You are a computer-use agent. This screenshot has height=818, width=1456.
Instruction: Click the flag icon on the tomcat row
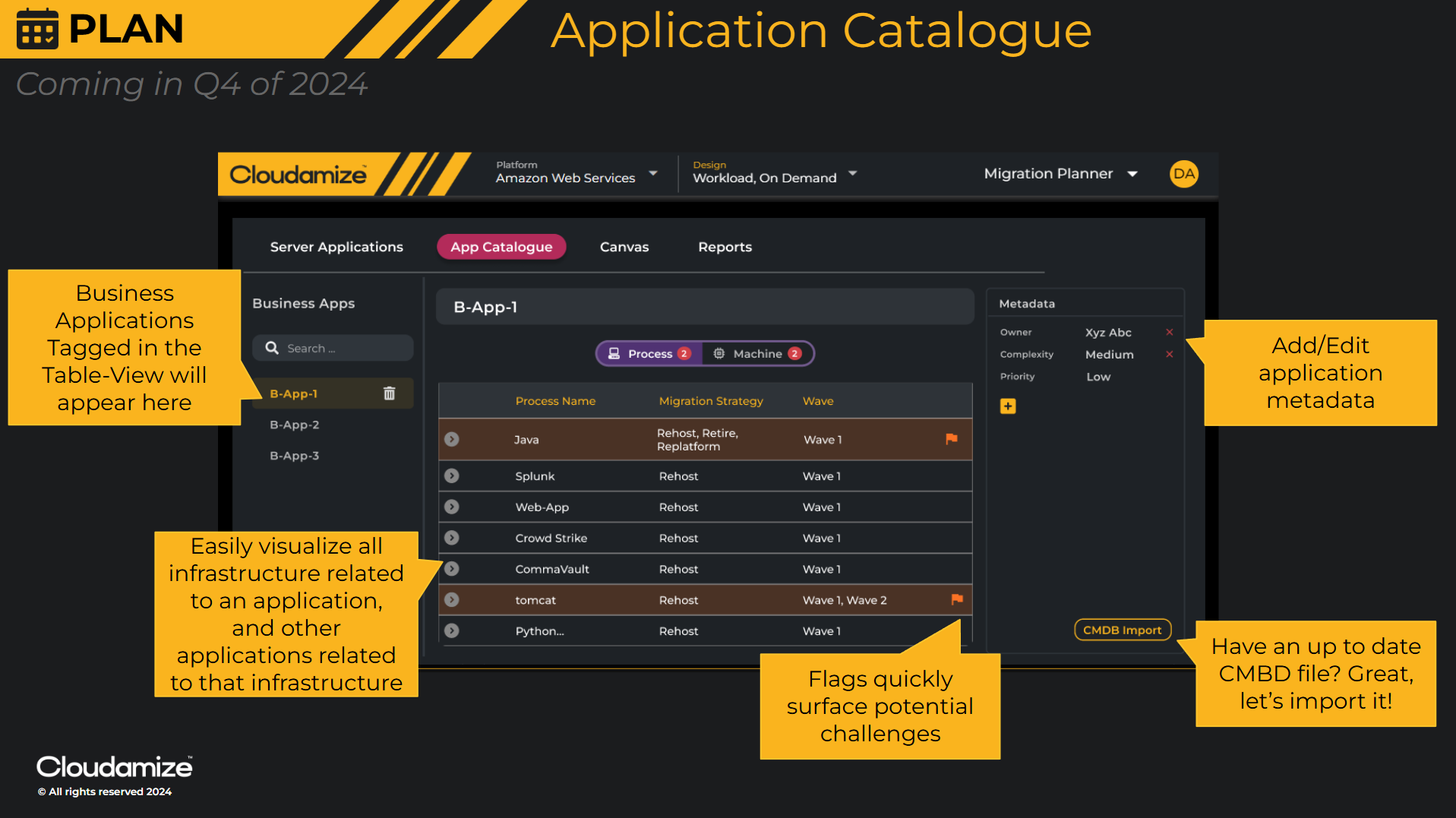pos(957,599)
